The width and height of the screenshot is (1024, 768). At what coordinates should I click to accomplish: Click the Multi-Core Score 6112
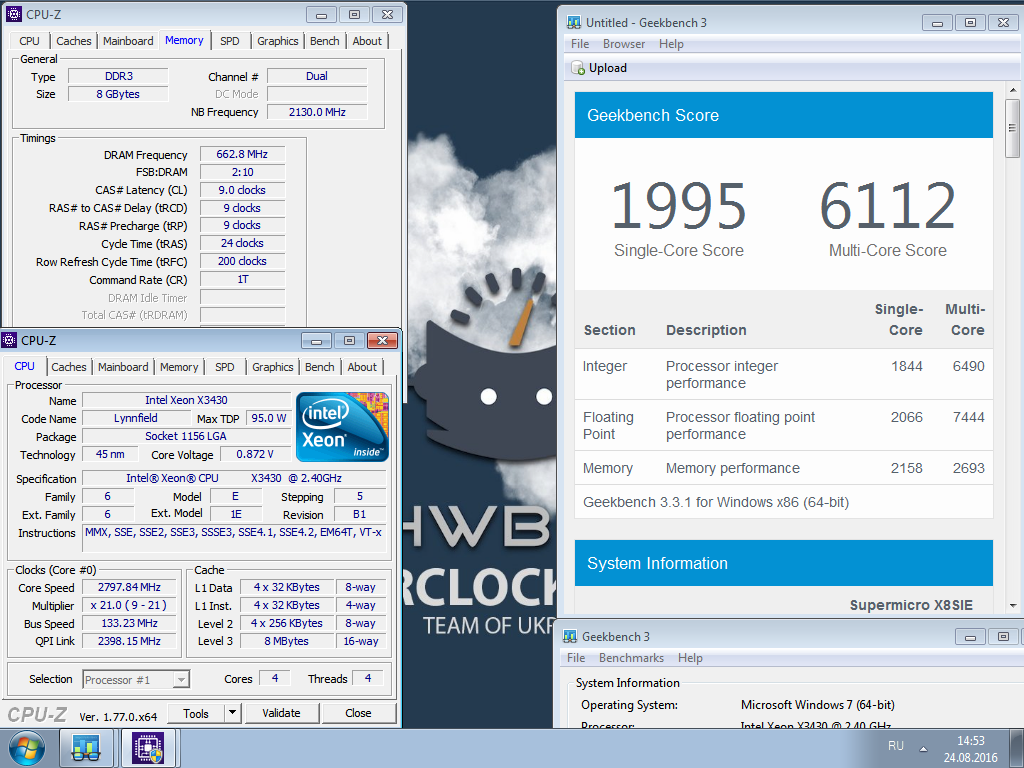click(888, 206)
